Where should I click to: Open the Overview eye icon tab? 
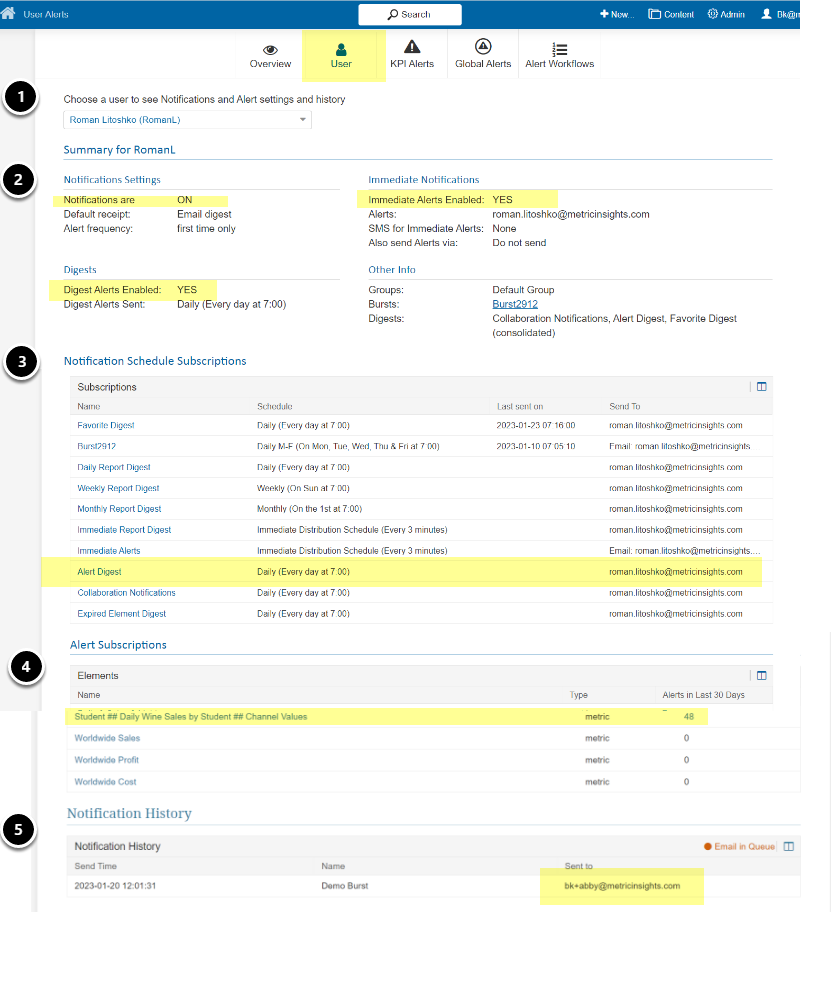[270, 50]
